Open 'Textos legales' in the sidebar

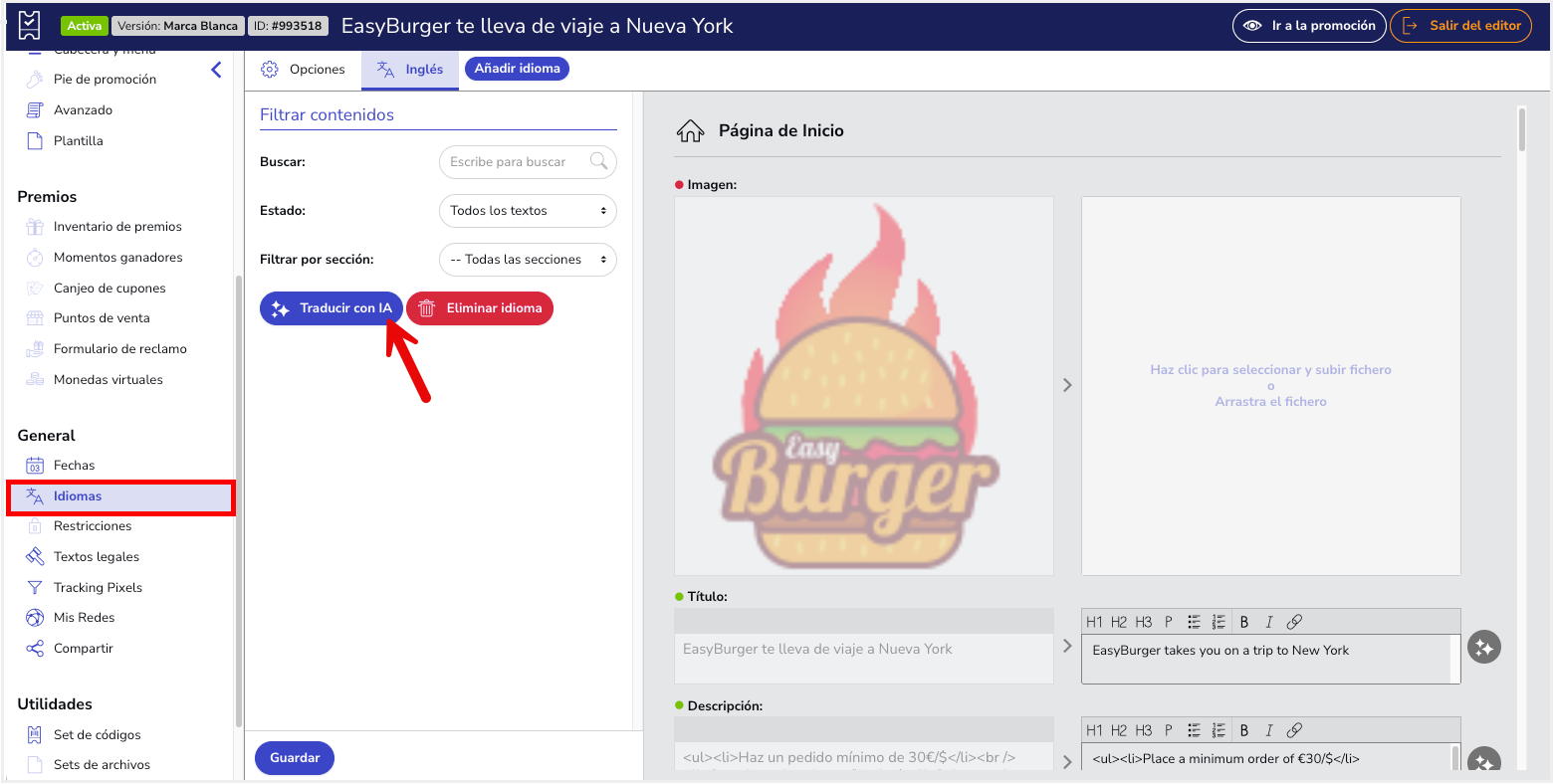pos(97,557)
